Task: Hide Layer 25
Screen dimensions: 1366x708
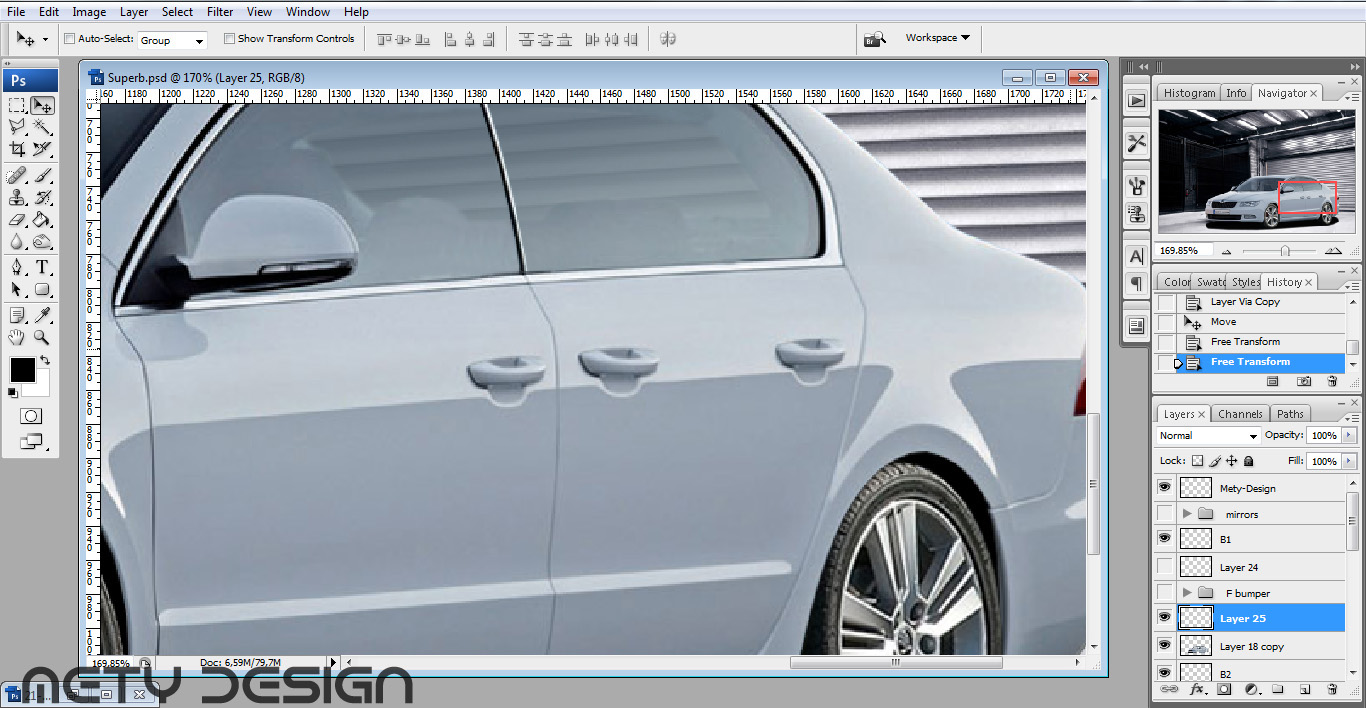Action: coord(1164,618)
